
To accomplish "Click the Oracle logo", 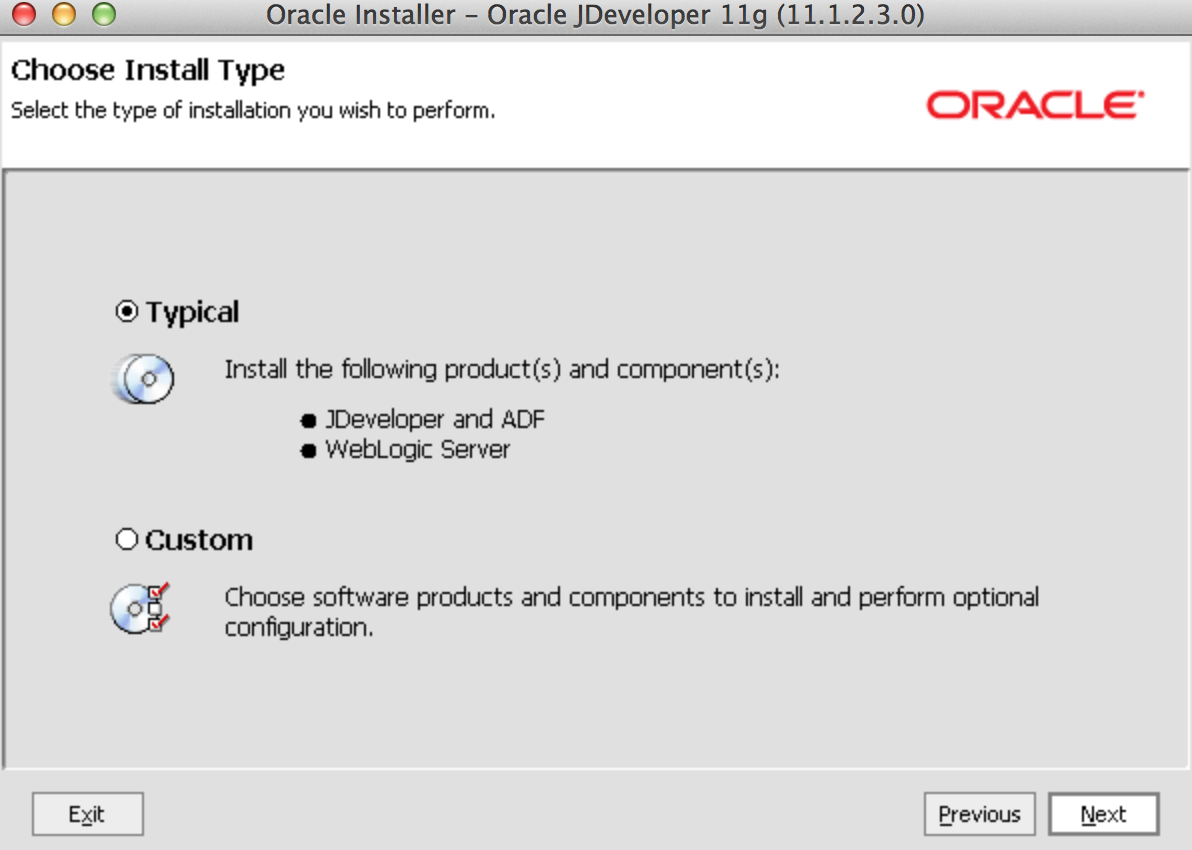I will tap(1035, 105).
